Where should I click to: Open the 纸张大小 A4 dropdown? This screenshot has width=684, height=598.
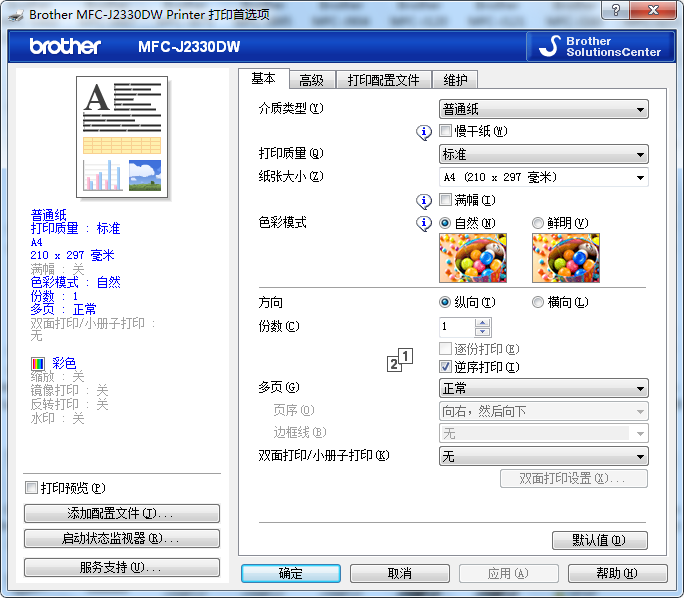point(544,177)
